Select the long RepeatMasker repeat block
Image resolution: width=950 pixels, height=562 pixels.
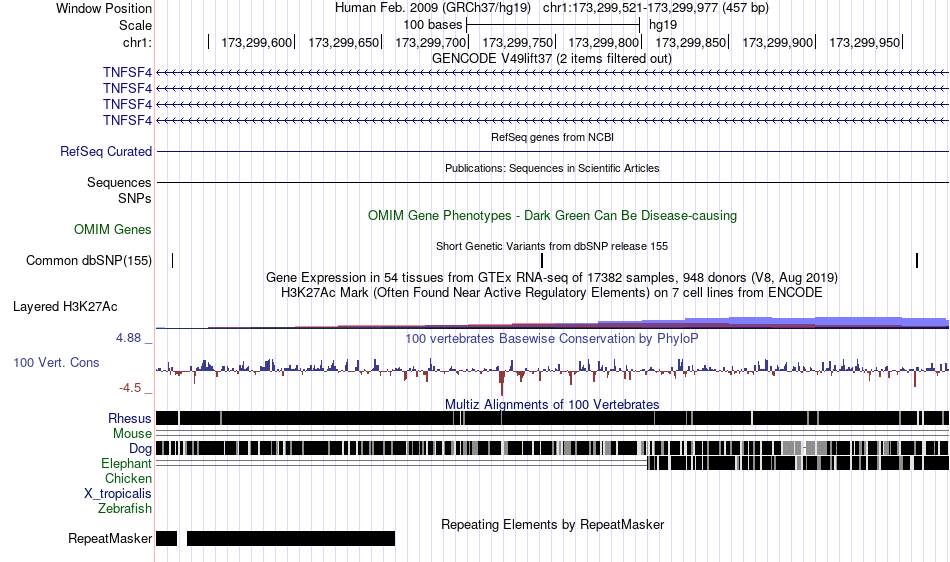291,538
